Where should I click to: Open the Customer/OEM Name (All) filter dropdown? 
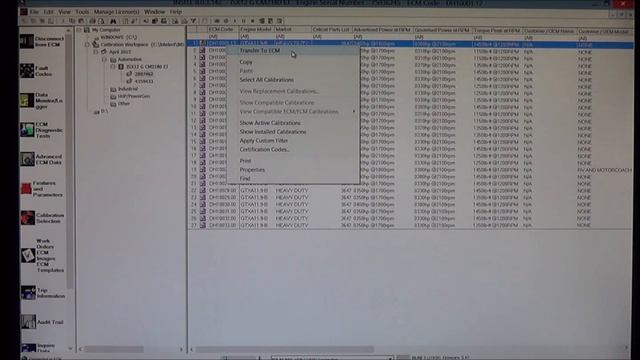549,37
